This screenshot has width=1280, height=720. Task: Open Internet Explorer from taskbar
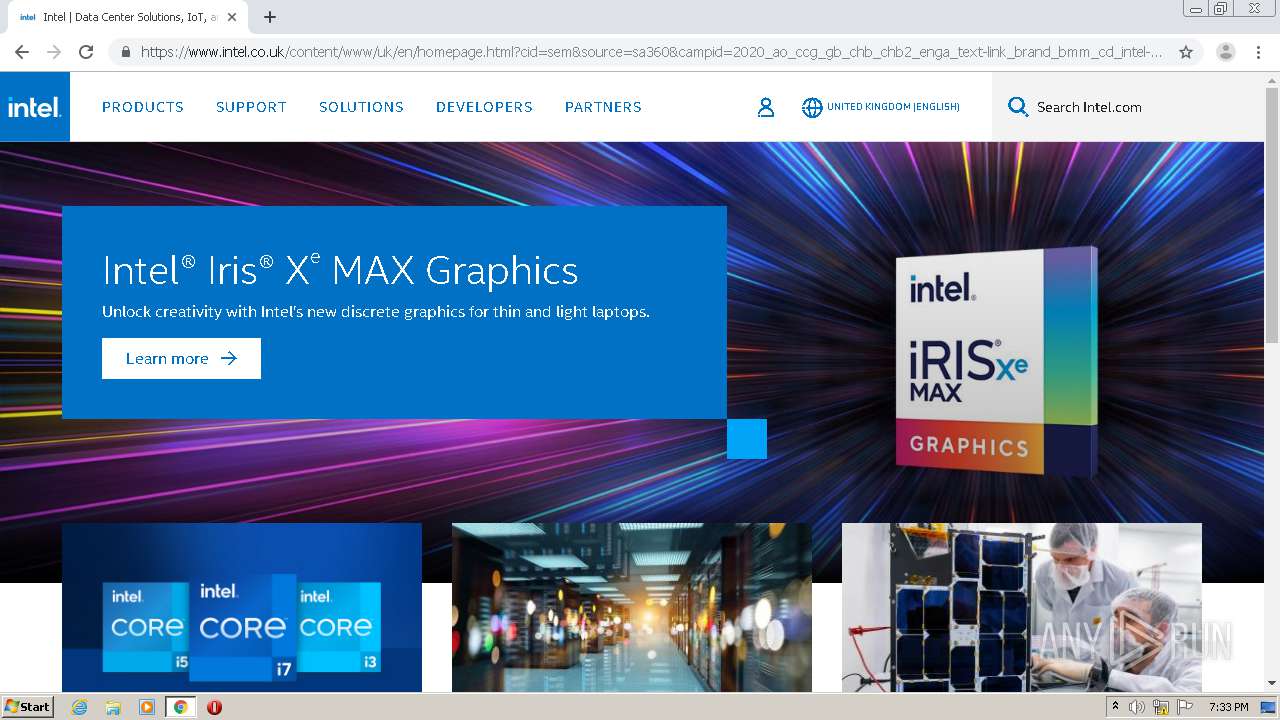[x=80, y=707]
